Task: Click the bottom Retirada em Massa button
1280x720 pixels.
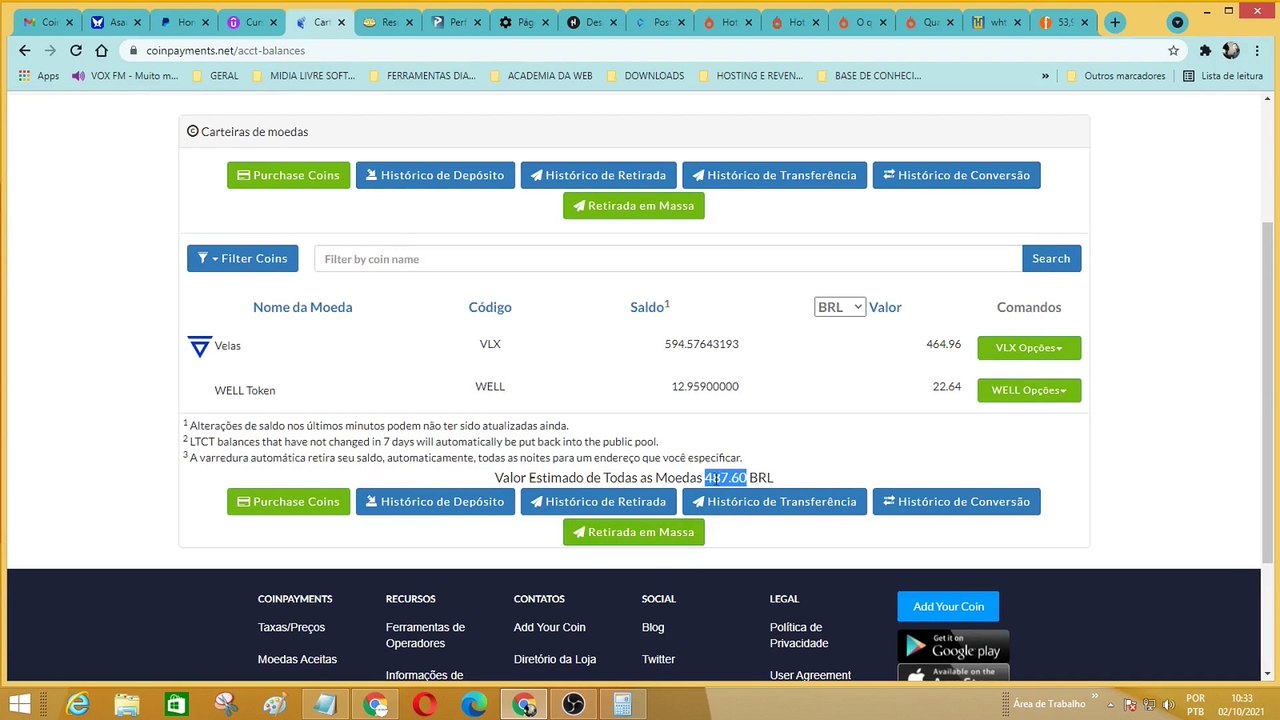Action: click(x=634, y=532)
